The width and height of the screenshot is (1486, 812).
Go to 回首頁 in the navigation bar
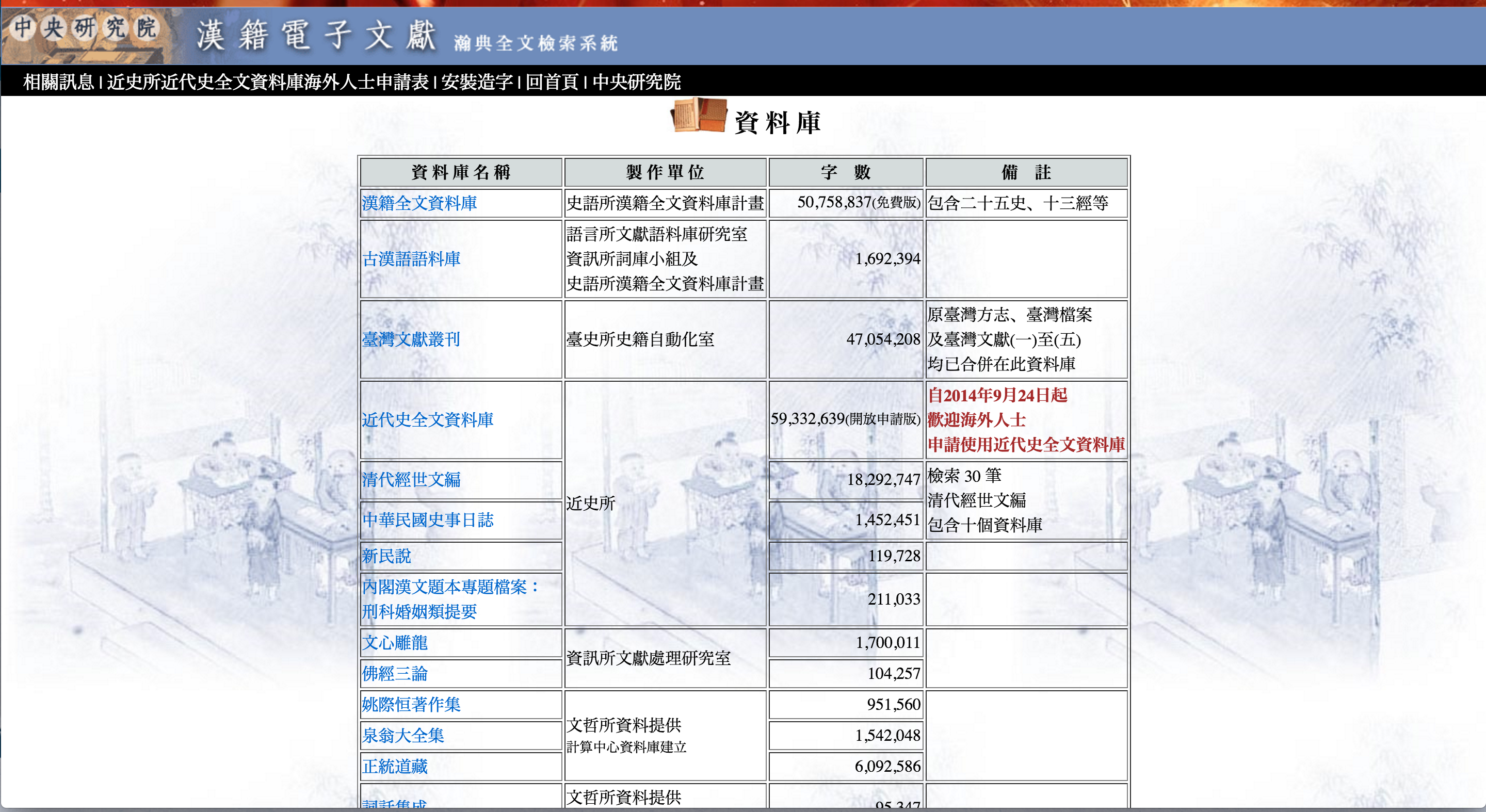(552, 82)
